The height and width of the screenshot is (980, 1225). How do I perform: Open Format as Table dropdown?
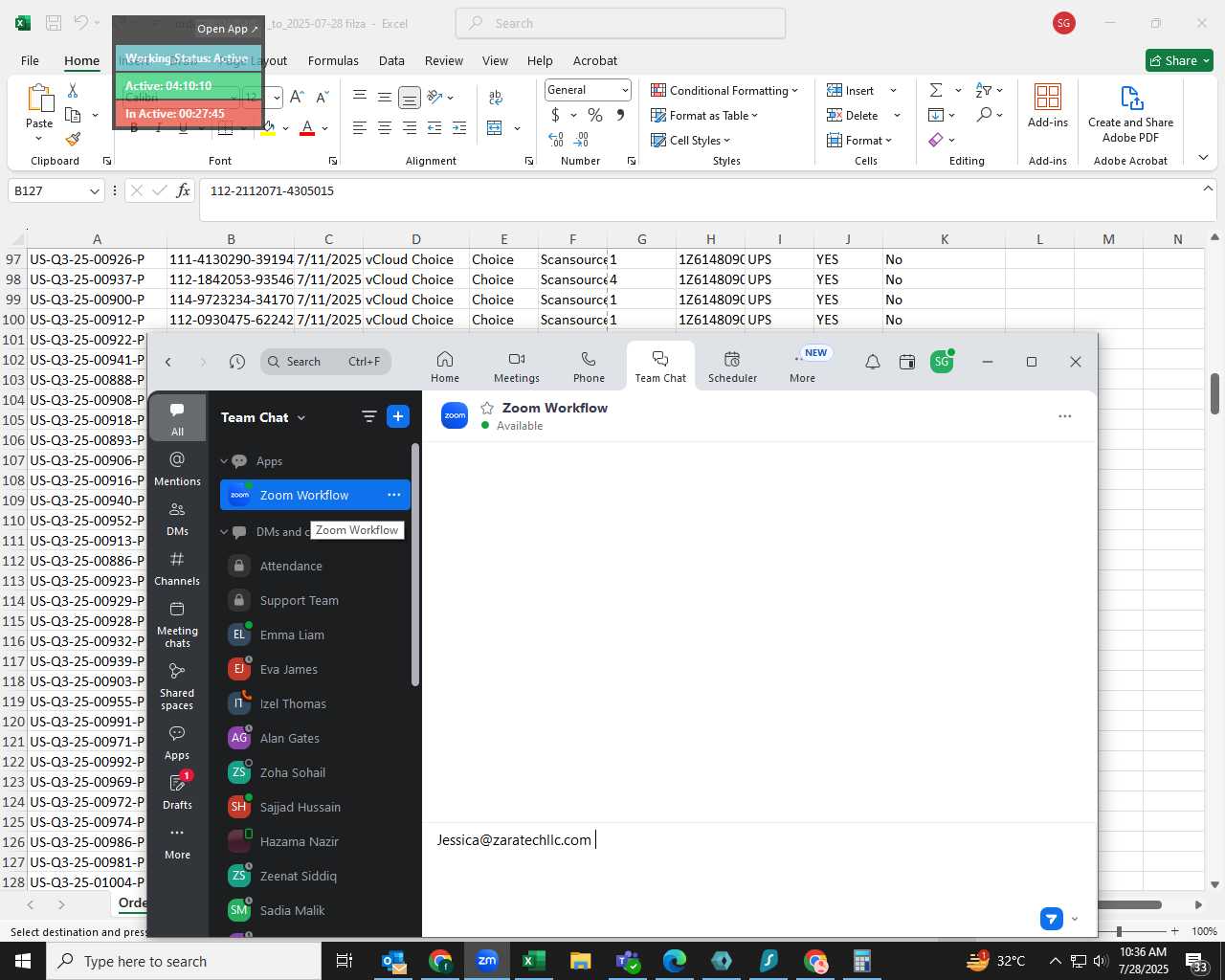tap(704, 115)
